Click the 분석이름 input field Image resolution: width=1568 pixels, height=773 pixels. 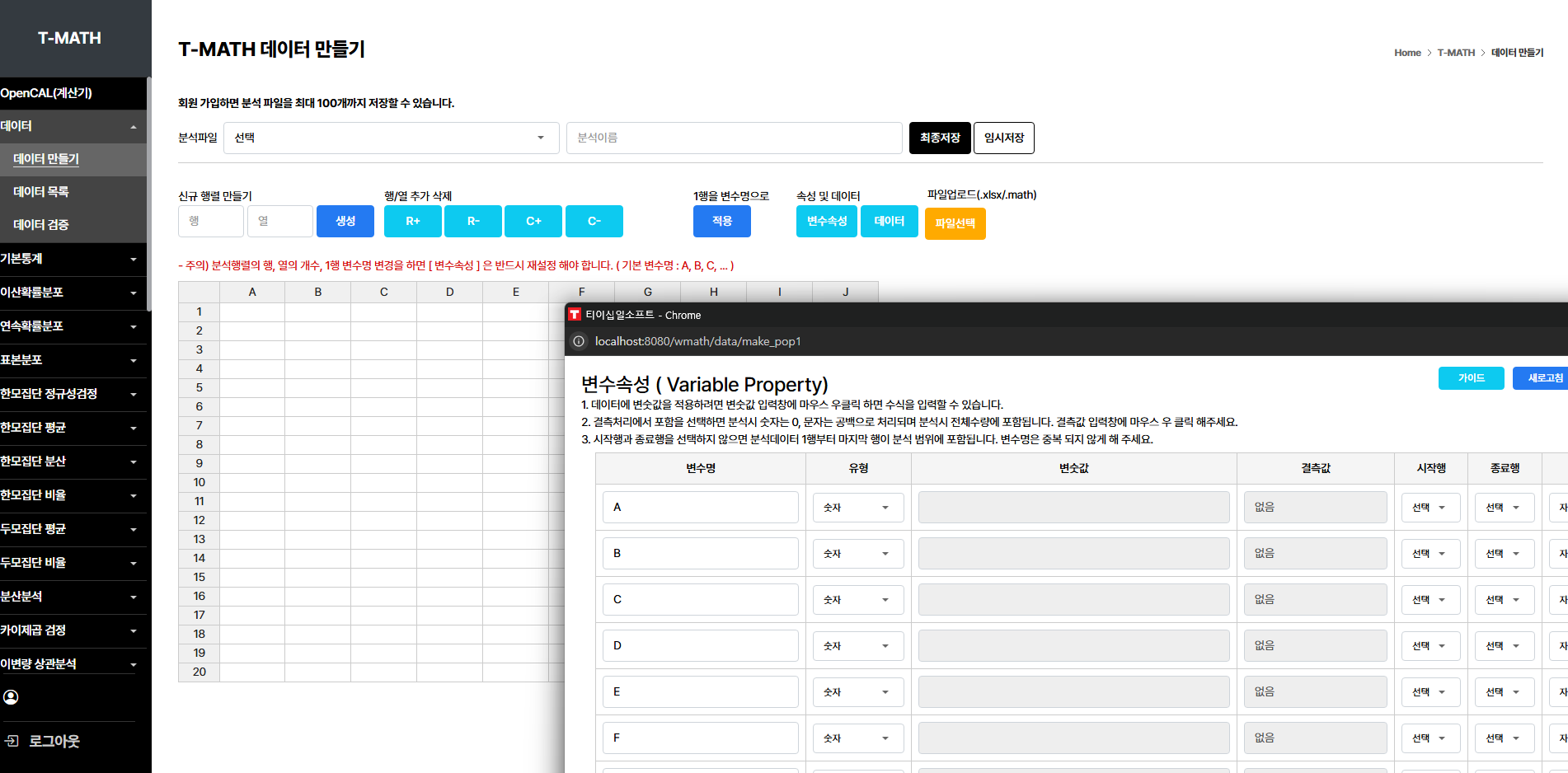(x=734, y=138)
